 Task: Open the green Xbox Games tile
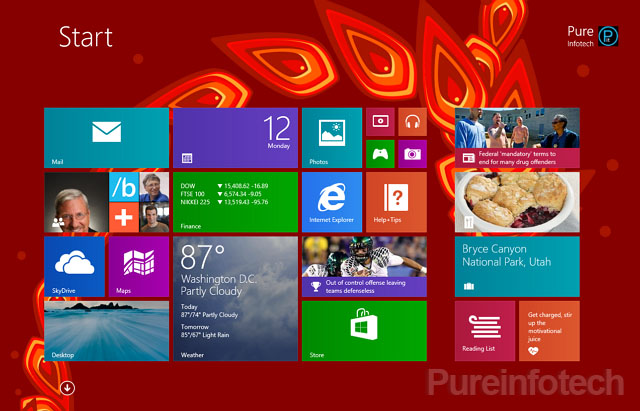click(380, 153)
